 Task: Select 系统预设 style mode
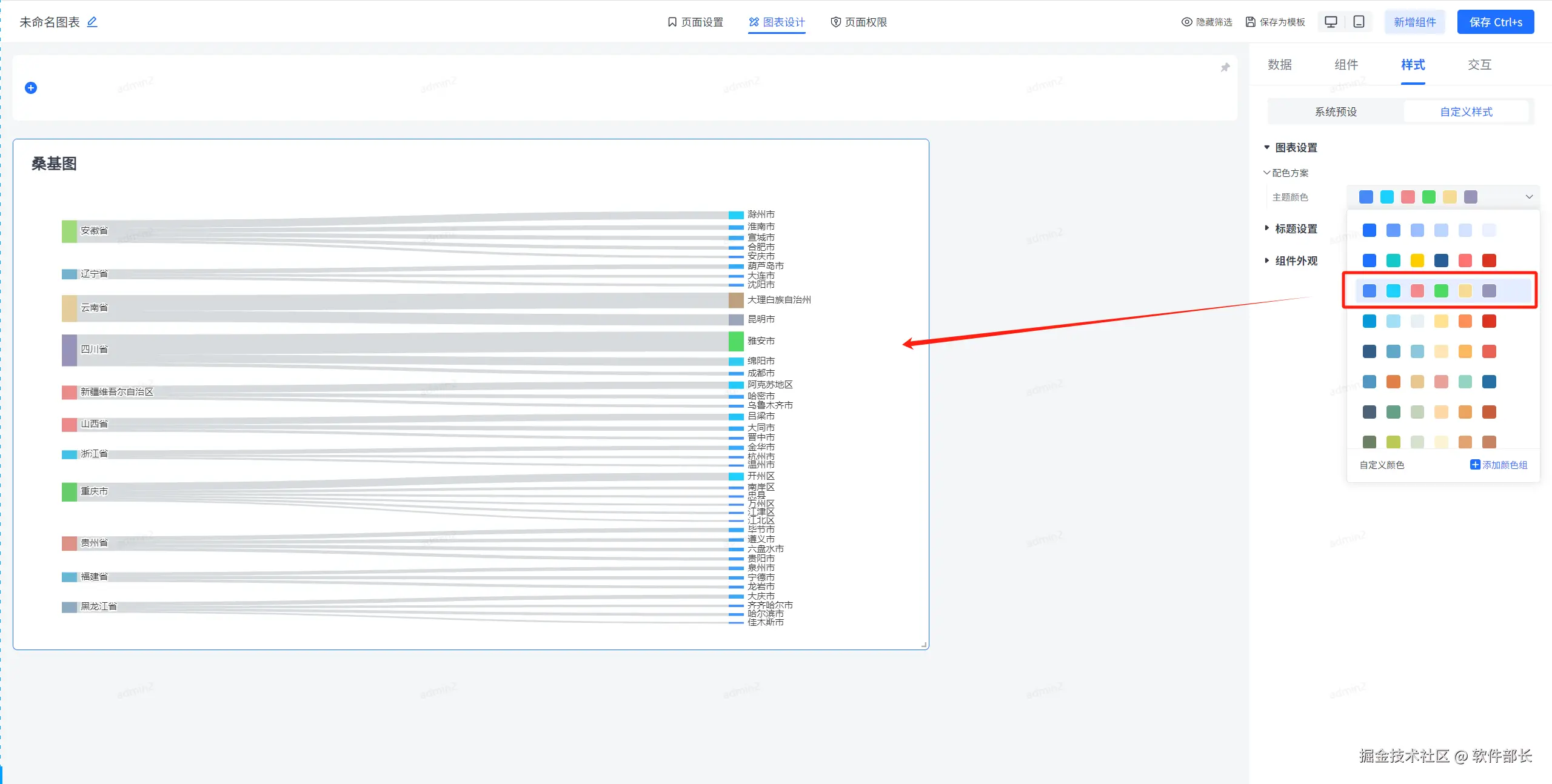1336,111
